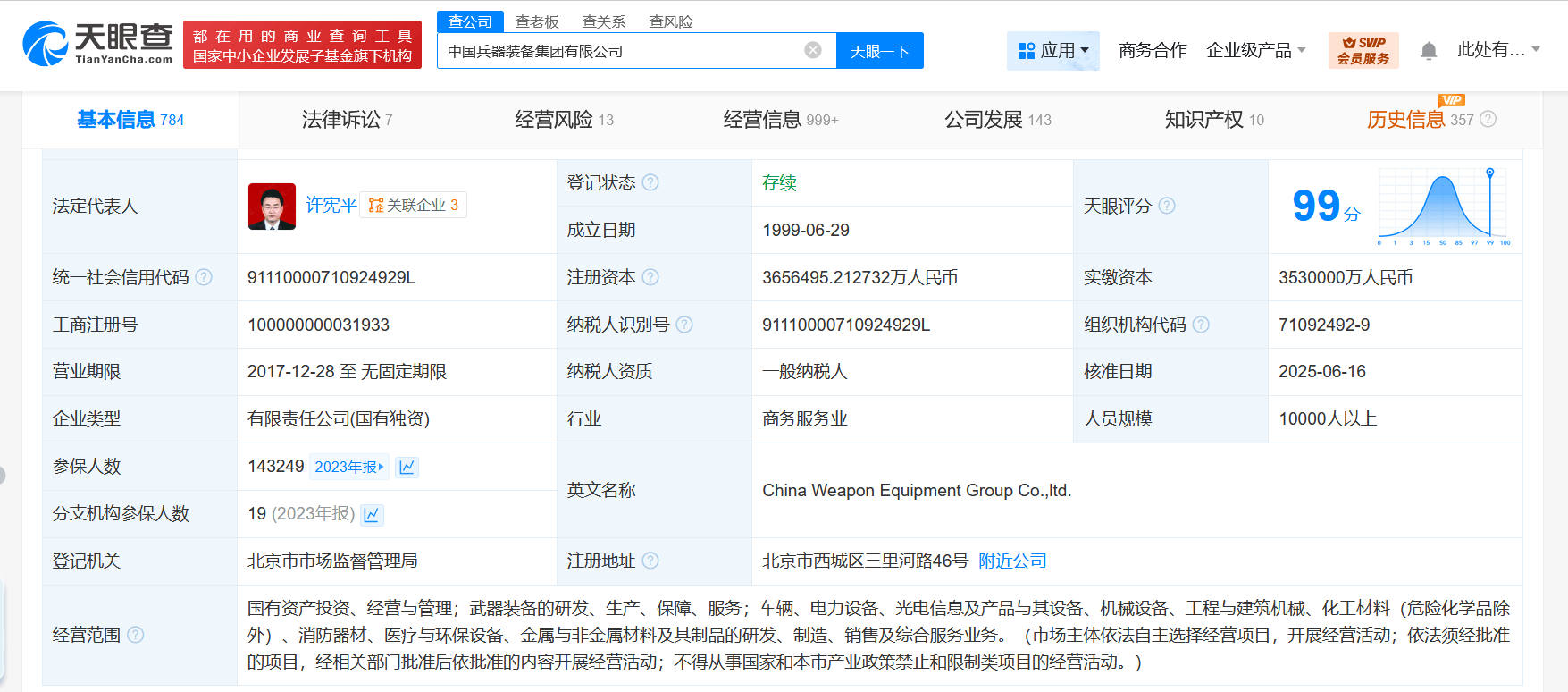Click help icon next to Tianyan score
Screen dimensions: 1568x692
[1167, 206]
